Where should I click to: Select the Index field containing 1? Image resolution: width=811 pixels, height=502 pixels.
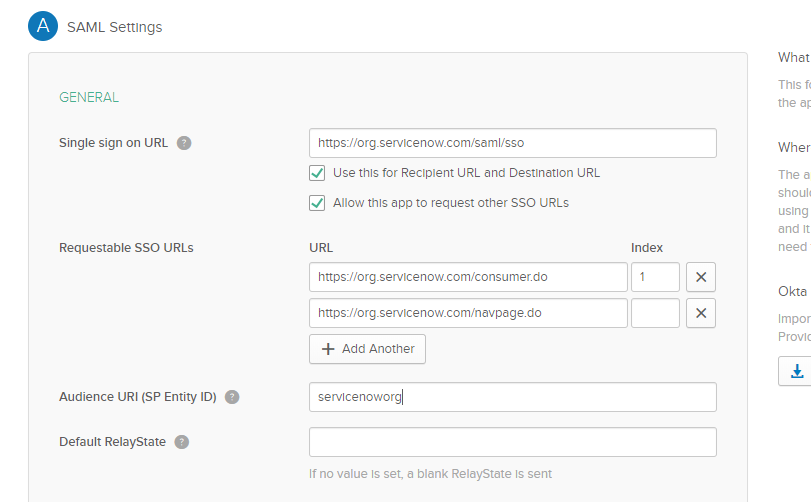pyautogui.click(x=655, y=277)
